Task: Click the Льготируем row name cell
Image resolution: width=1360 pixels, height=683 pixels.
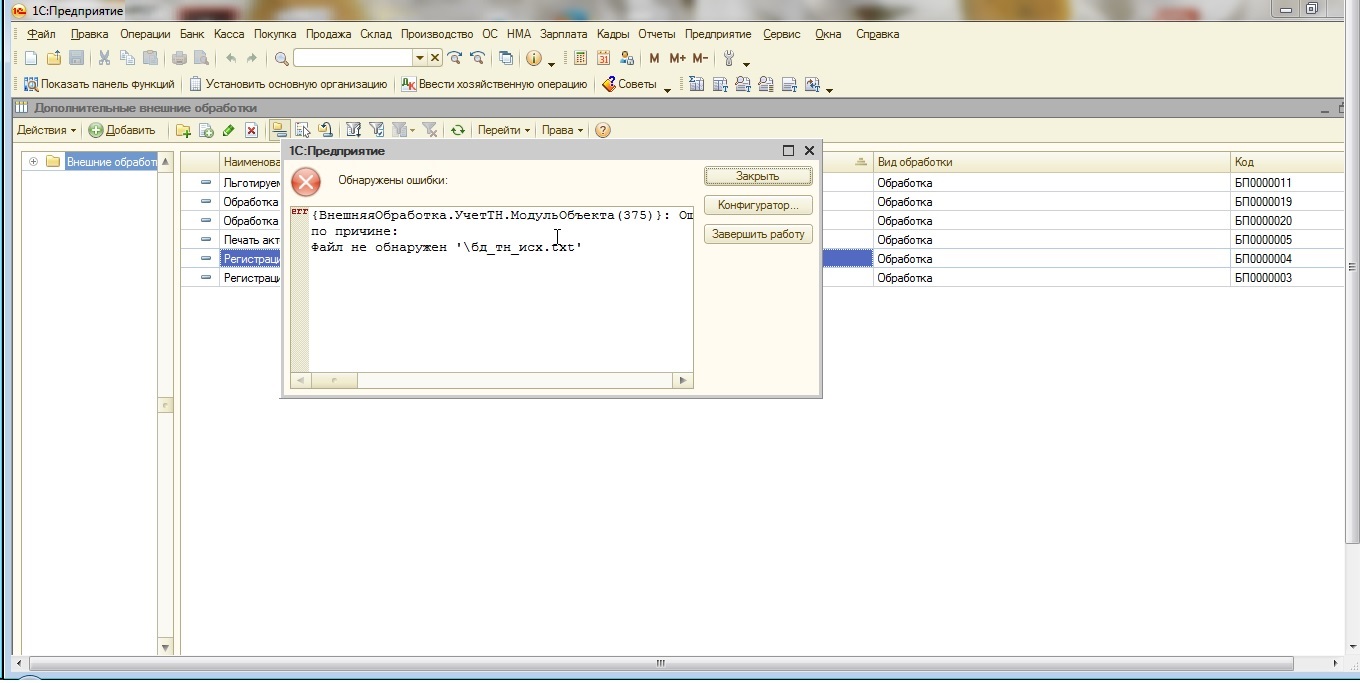Action: click(251, 183)
